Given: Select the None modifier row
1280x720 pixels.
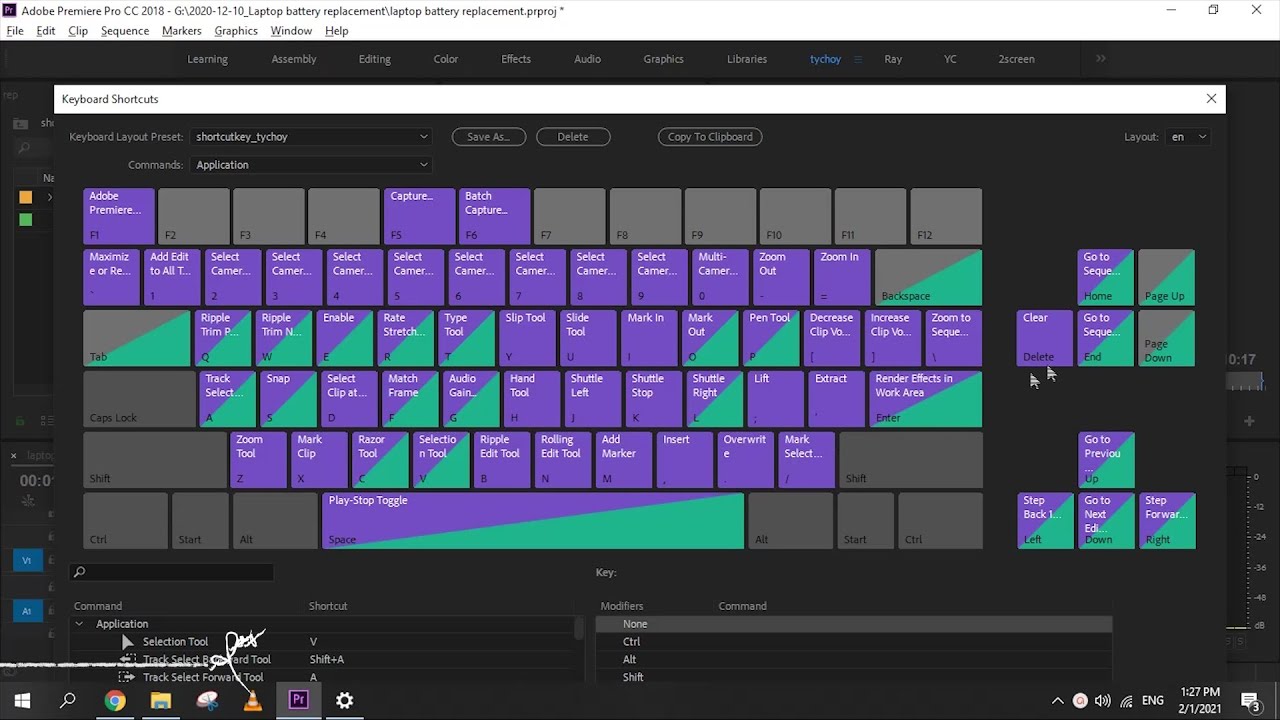Looking at the screenshot, I should click(854, 624).
